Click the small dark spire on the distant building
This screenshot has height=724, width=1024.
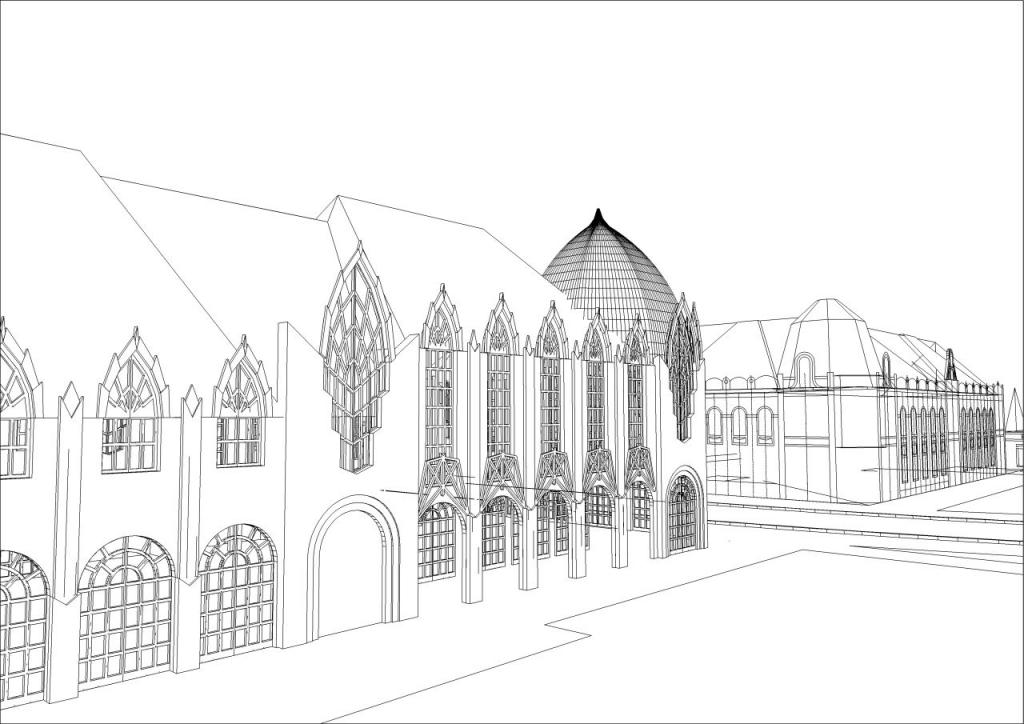coord(950,365)
